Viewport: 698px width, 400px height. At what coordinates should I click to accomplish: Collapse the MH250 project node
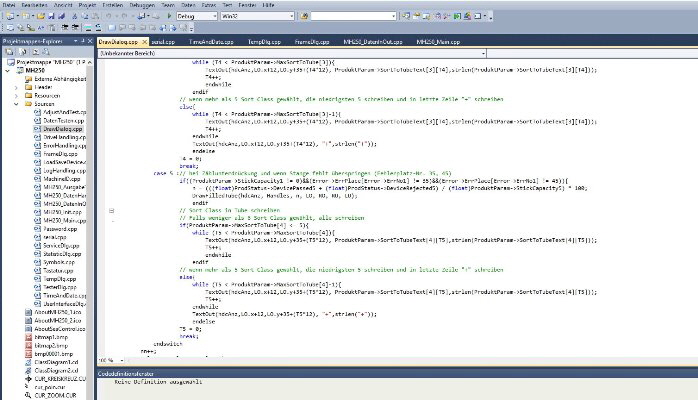[x=8, y=70]
